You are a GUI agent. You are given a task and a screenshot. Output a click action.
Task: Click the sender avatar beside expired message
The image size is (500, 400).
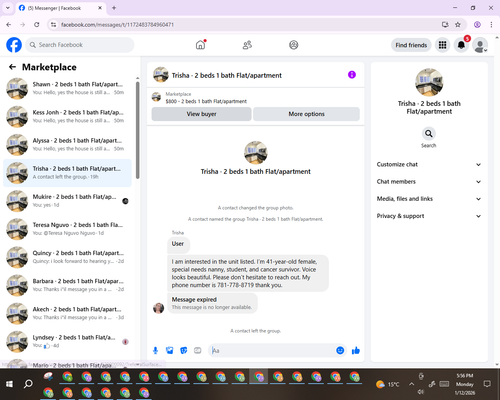click(158, 308)
